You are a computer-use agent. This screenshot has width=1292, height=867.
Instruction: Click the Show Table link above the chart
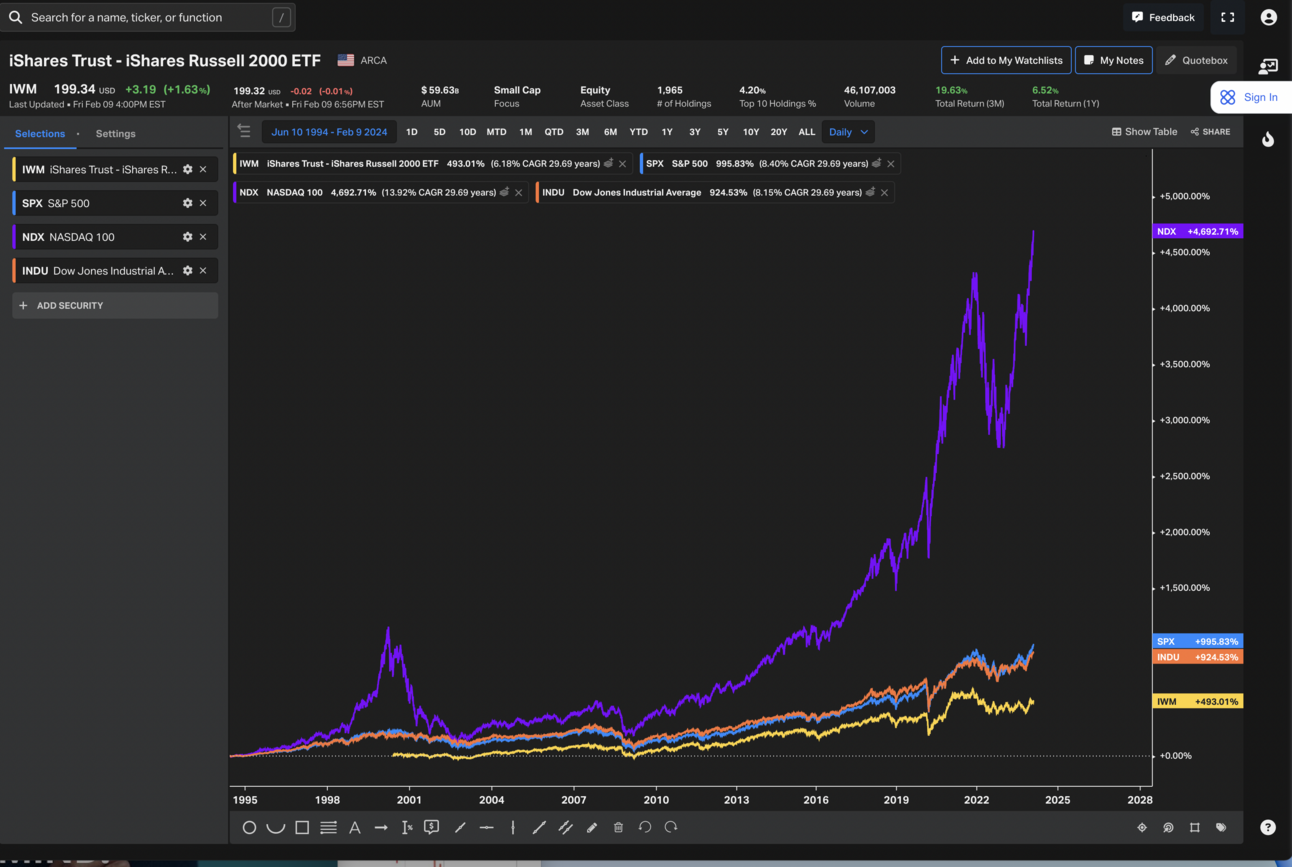click(1144, 131)
